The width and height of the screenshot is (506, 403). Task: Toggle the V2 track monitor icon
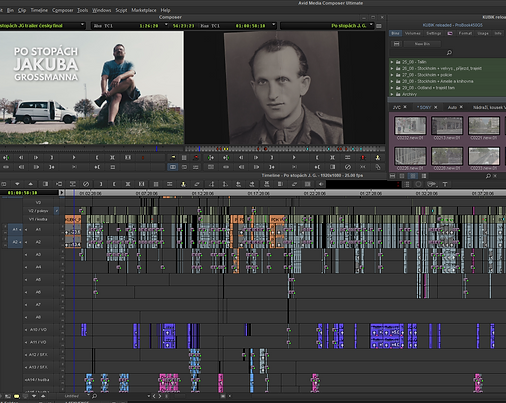[57, 211]
